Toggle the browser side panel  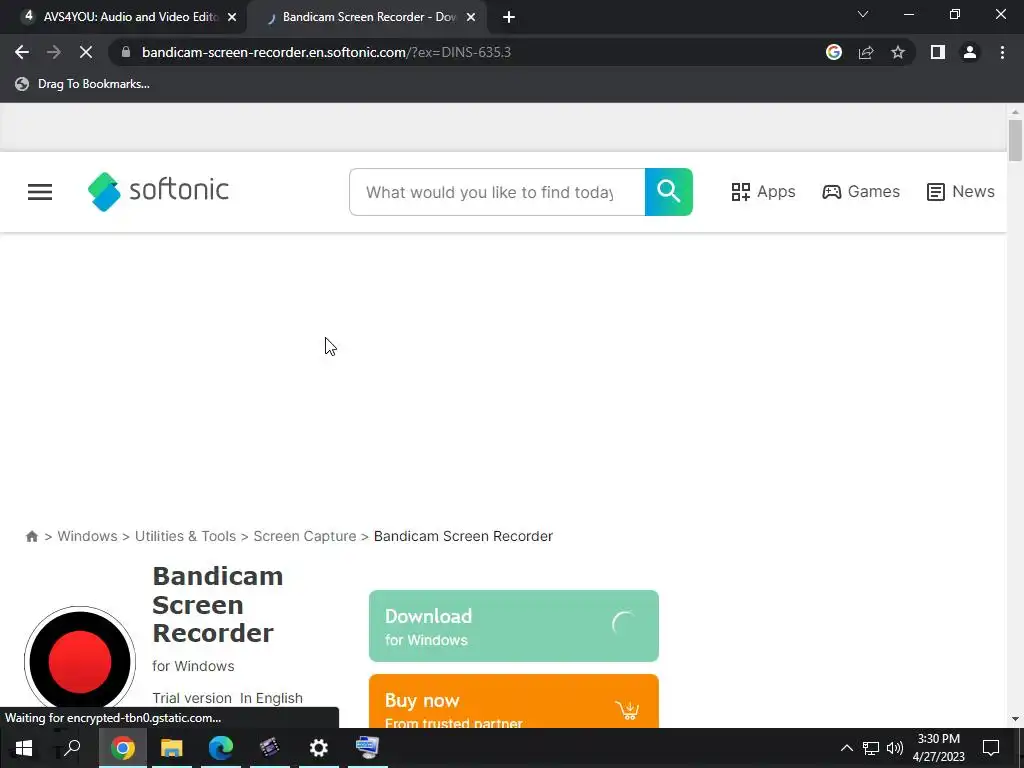pyautogui.click(x=938, y=52)
